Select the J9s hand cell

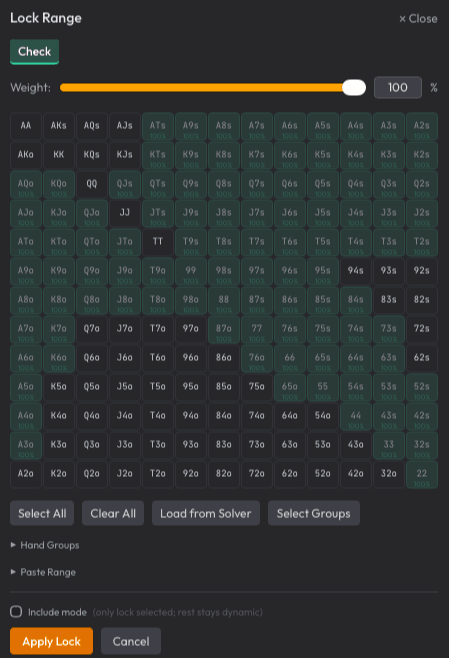click(191, 213)
